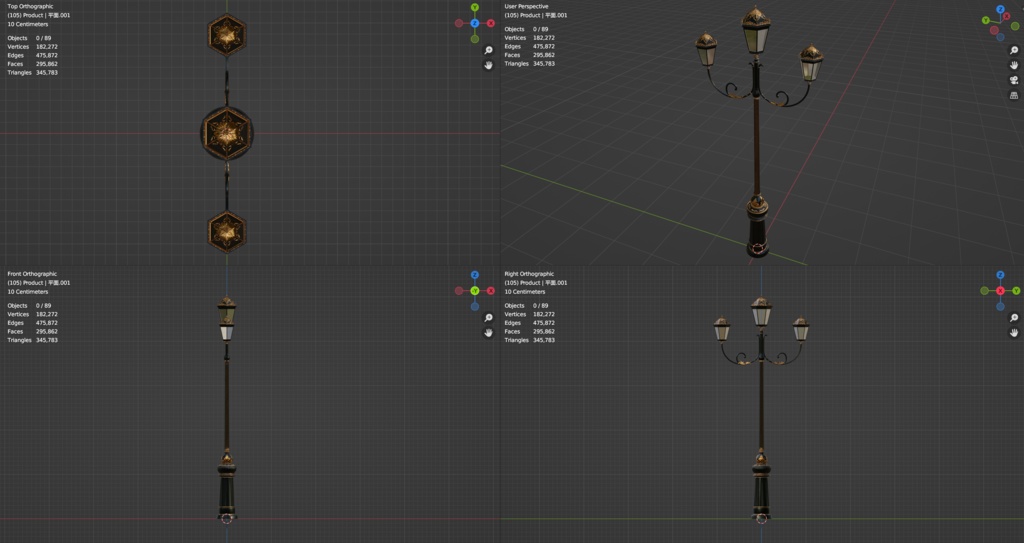1024x543 pixels.
Task: Click red X center on Right Orthographic gizmo
Action: click(x=1000, y=291)
